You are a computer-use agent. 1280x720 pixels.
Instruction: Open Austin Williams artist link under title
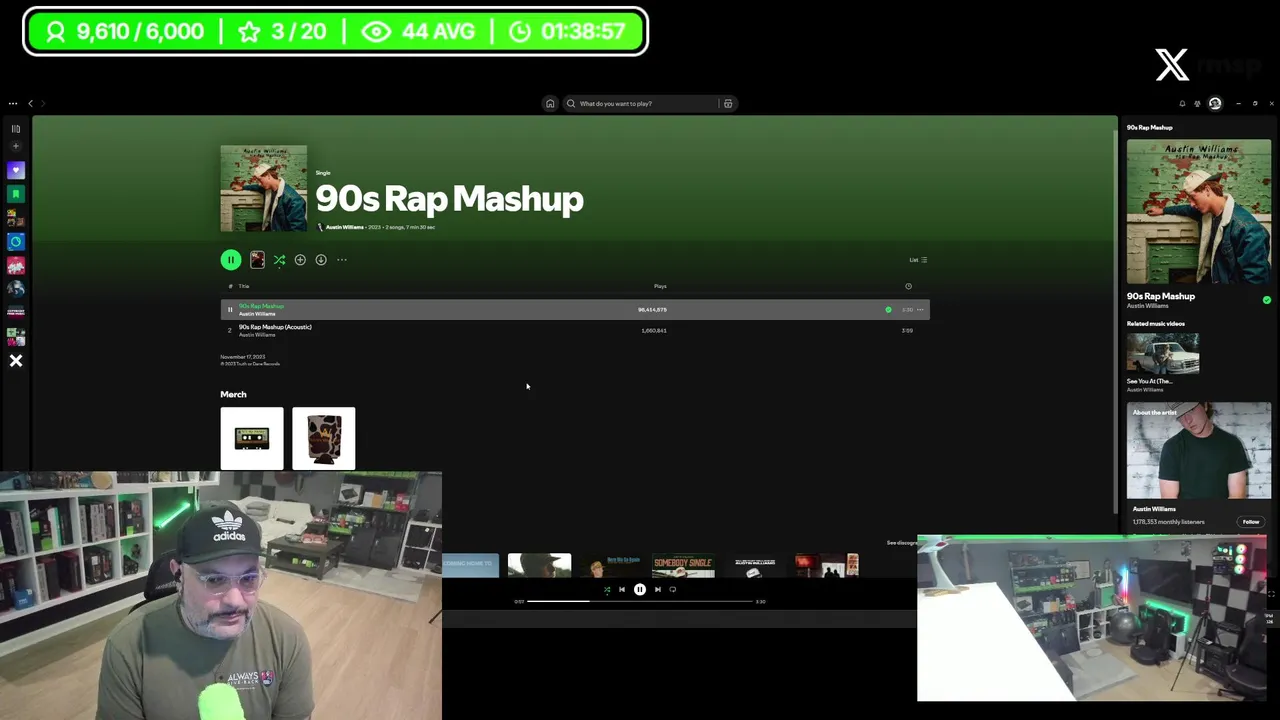(345, 227)
